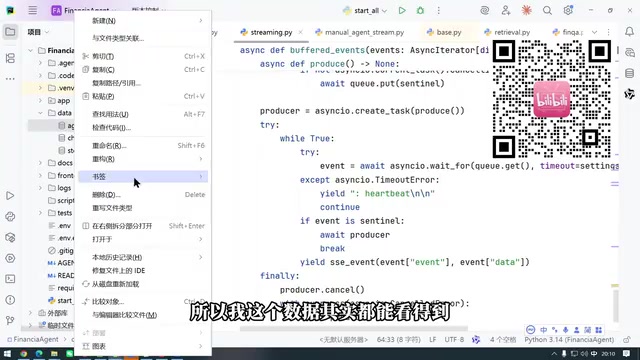This screenshot has height=360, width=640.
Task: Open 本地历史记录(H) submenu
Action: (143, 257)
